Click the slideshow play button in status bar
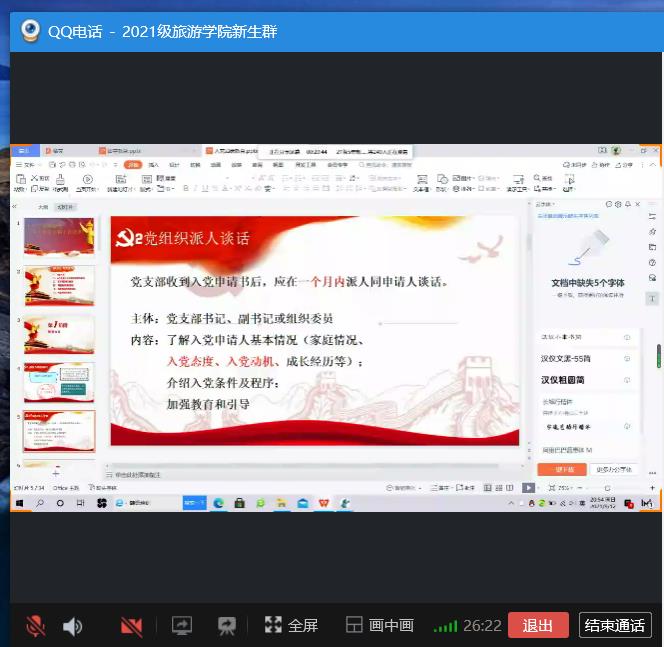 click(x=528, y=487)
